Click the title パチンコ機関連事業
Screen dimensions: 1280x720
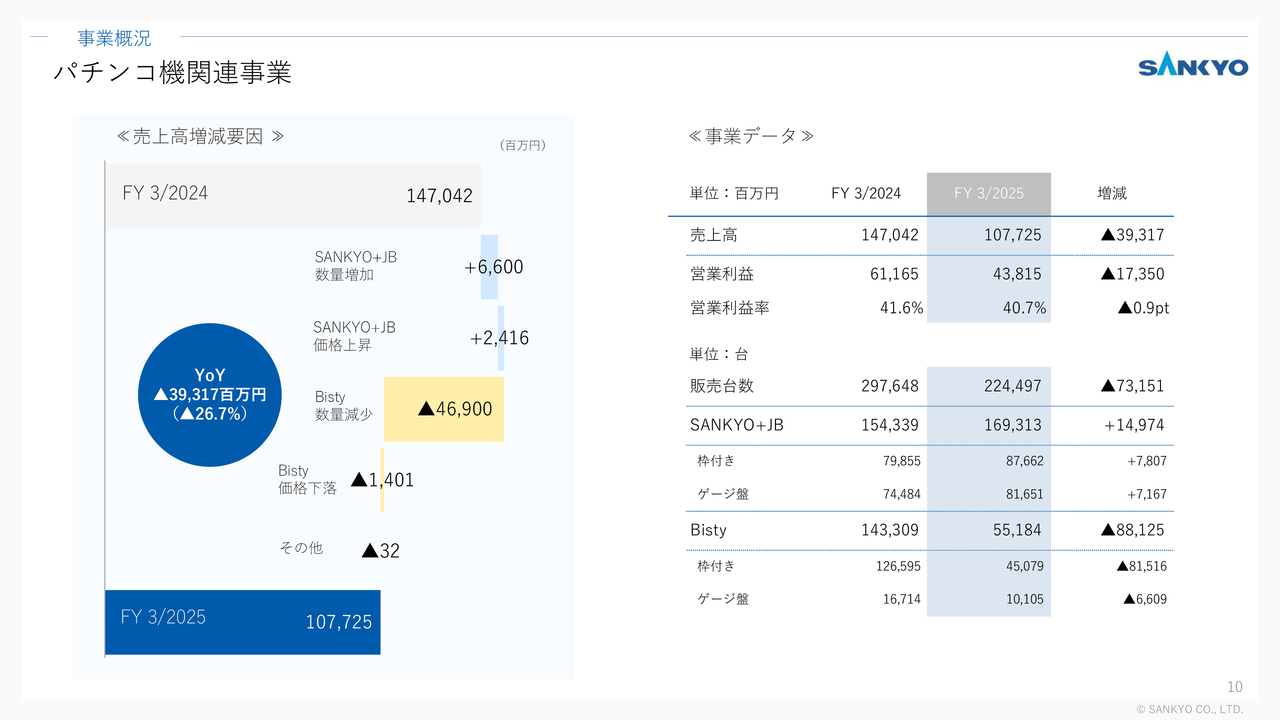[x=172, y=73]
